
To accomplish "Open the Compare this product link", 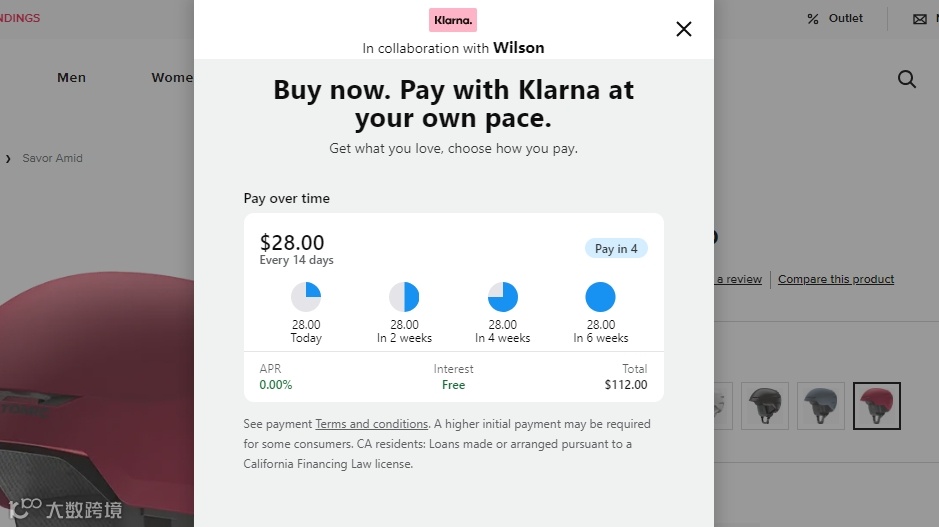I will point(836,279).
